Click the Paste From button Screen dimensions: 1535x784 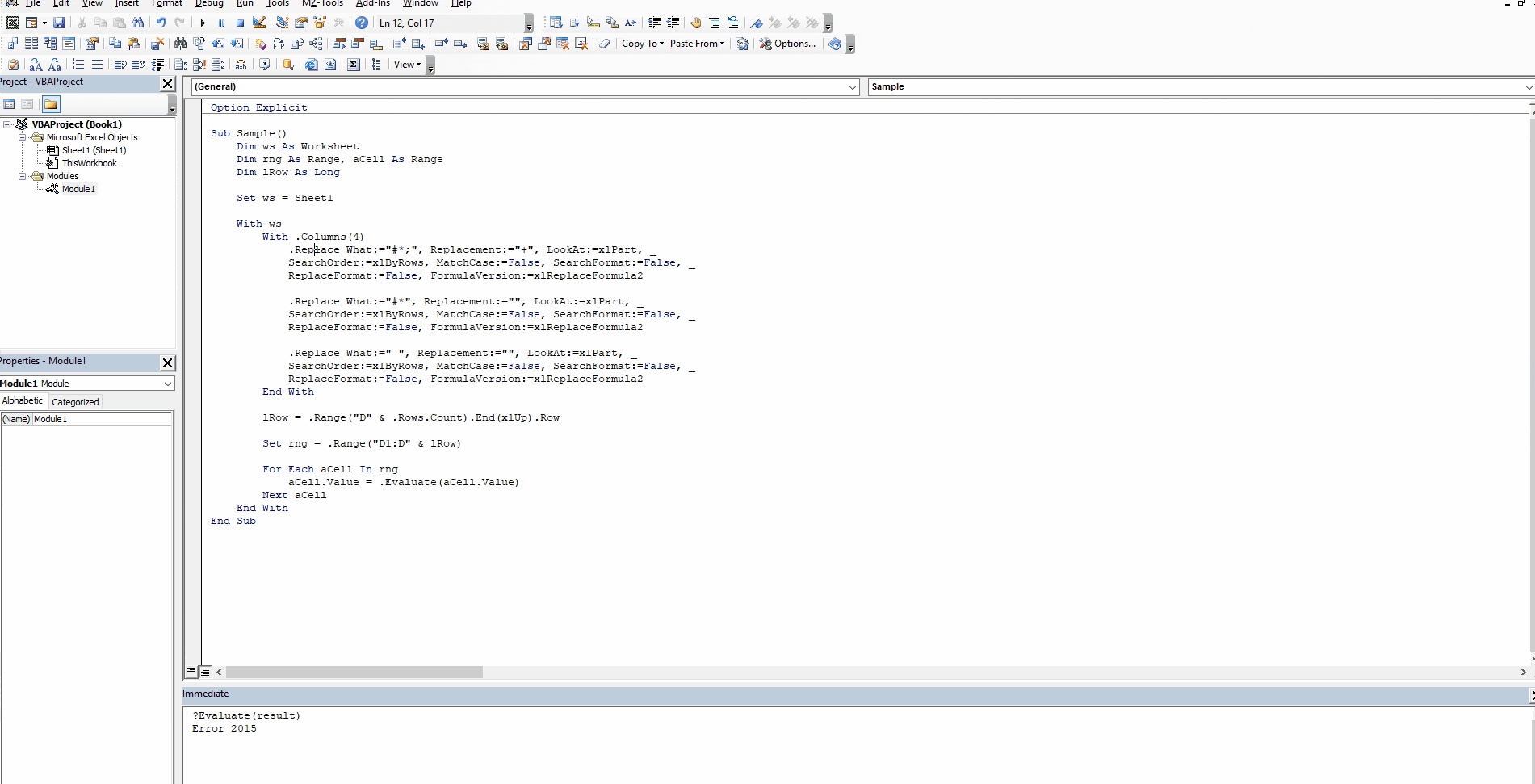(x=697, y=44)
